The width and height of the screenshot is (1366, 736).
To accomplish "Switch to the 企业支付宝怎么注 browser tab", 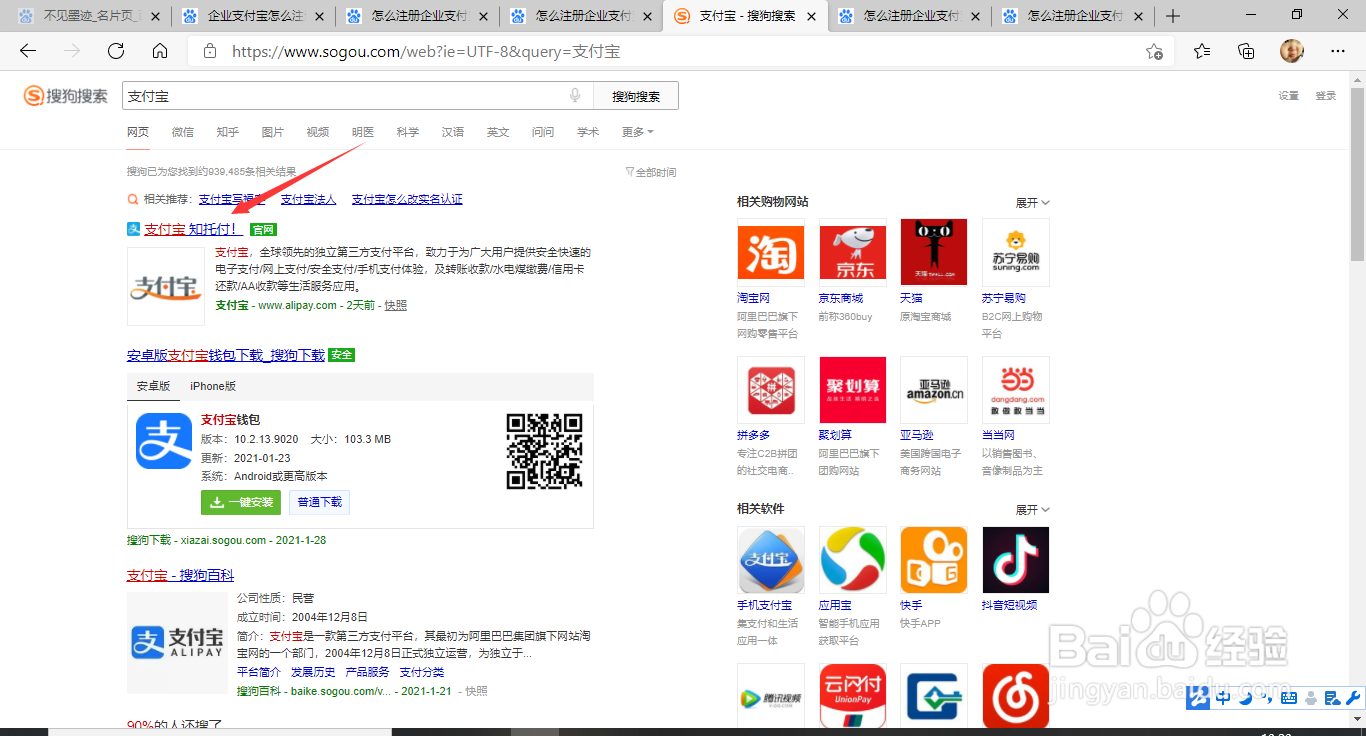I will click(253, 16).
